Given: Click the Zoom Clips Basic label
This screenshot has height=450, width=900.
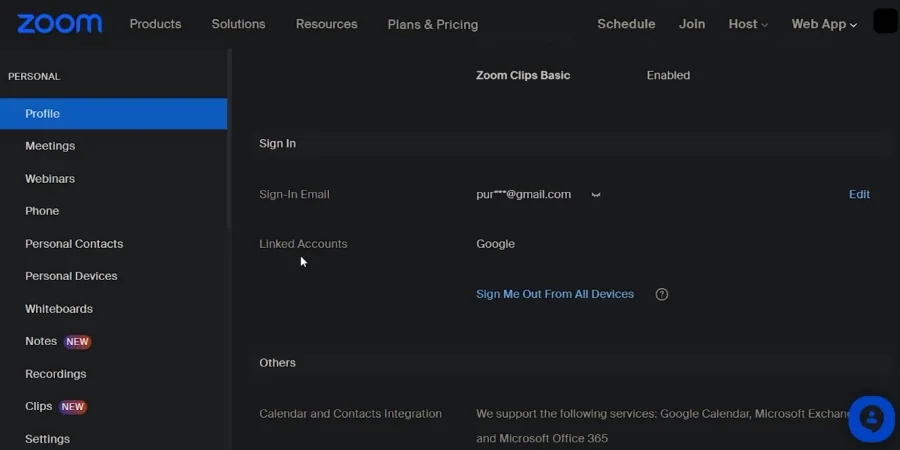Looking at the screenshot, I should 523,75.
